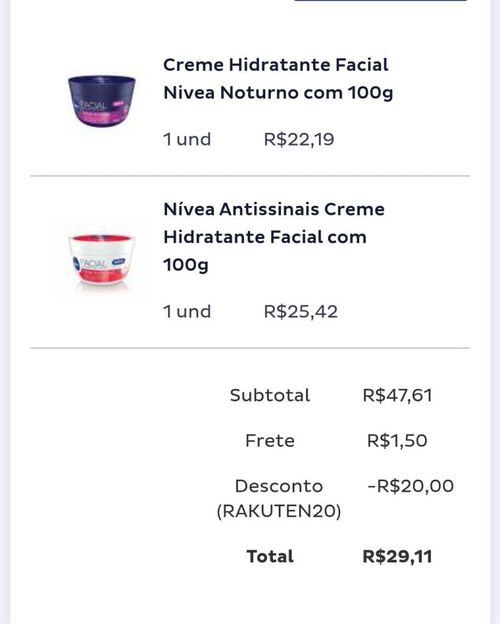Click the R$29,11 total amount

397,556
